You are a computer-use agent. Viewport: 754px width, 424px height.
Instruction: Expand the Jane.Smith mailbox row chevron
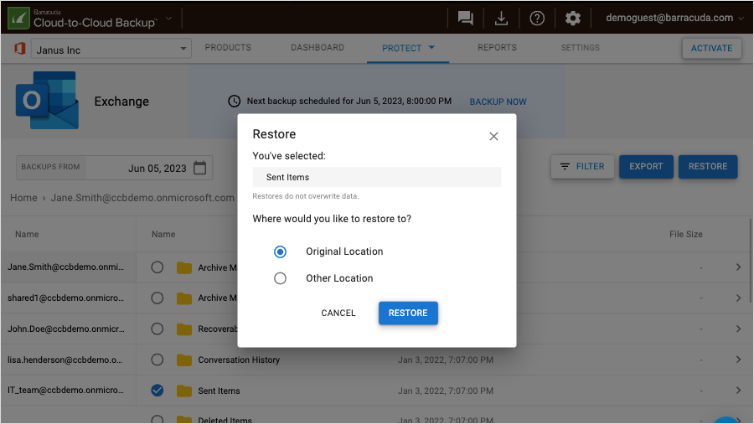coord(738,267)
